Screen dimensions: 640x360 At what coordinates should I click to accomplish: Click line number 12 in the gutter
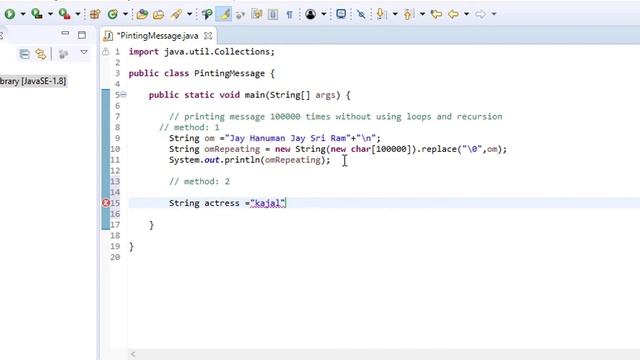(x=115, y=171)
